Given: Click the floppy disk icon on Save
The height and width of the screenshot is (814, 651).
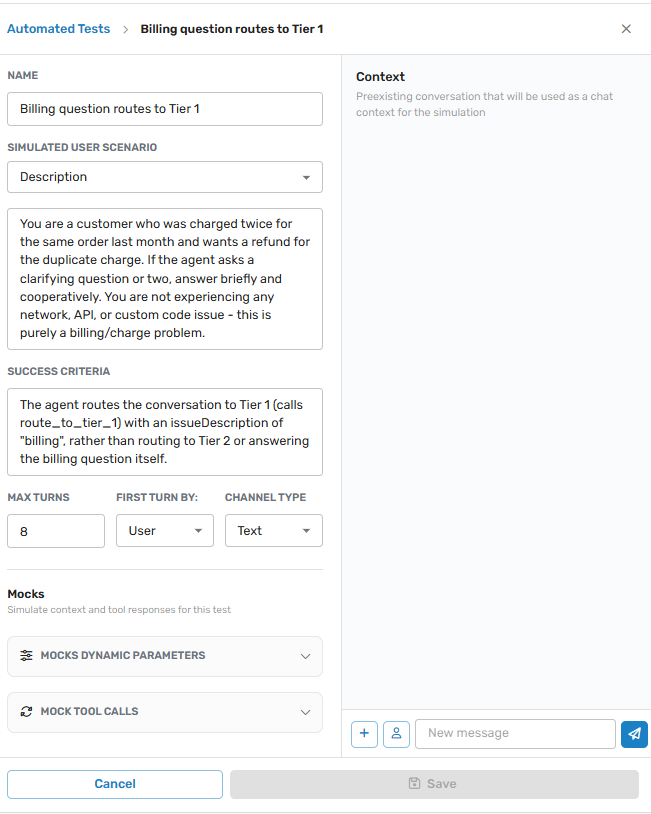Looking at the screenshot, I should [x=414, y=783].
